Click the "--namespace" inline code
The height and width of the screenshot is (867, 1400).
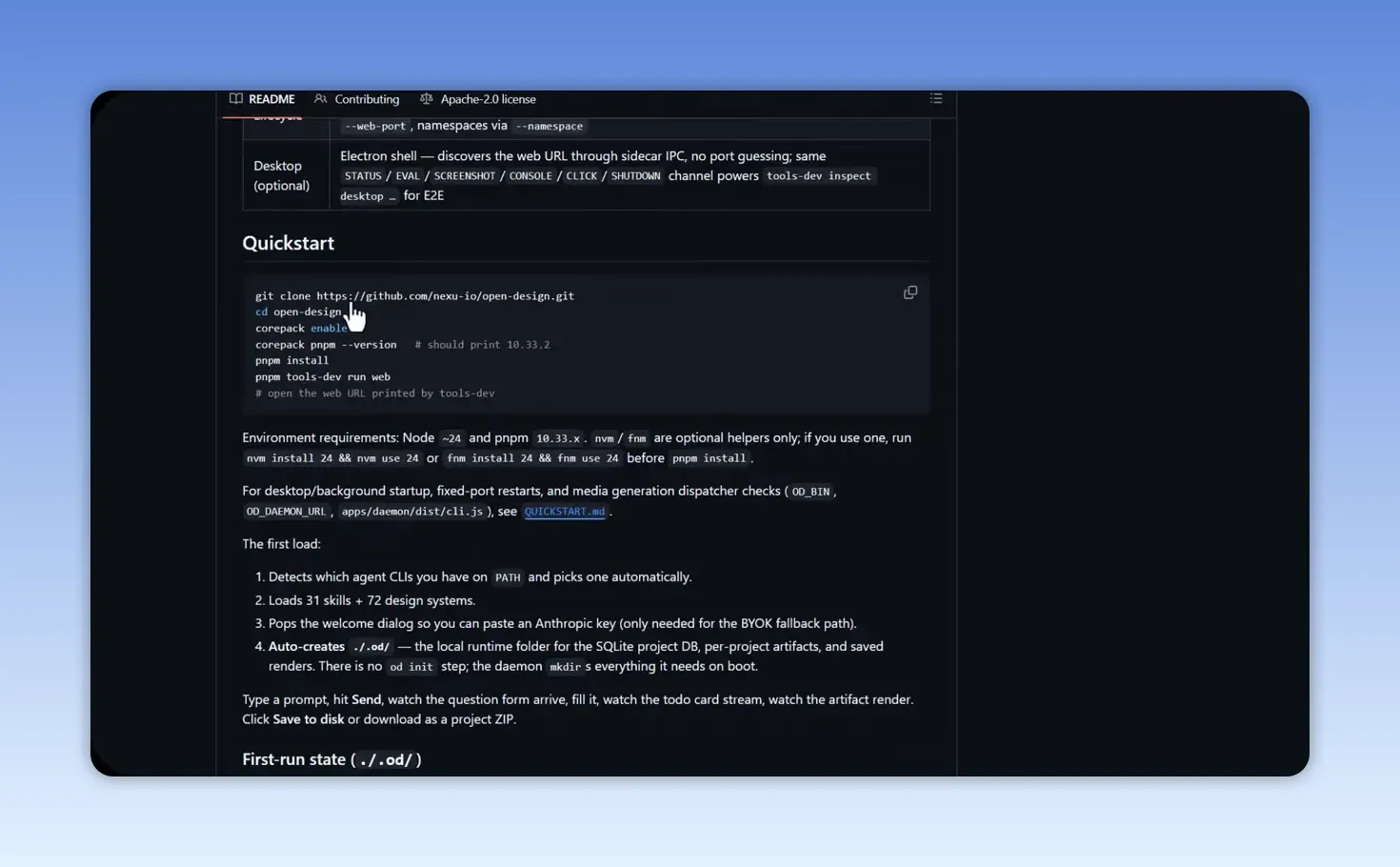pyautogui.click(x=550, y=126)
